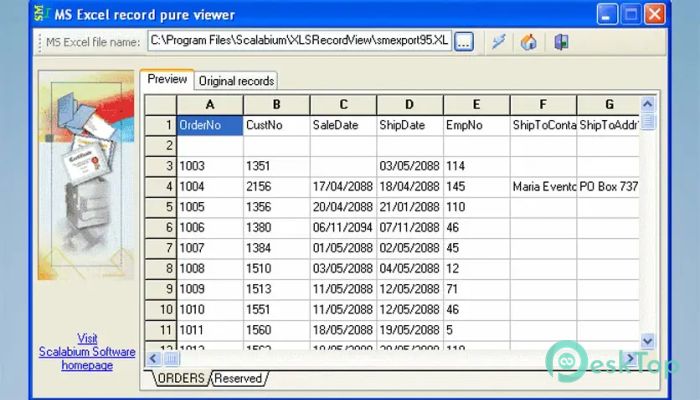This screenshot has height=400, width=700.
Task: Select the ShipToConta header cell
Action: tap(543, 125)
